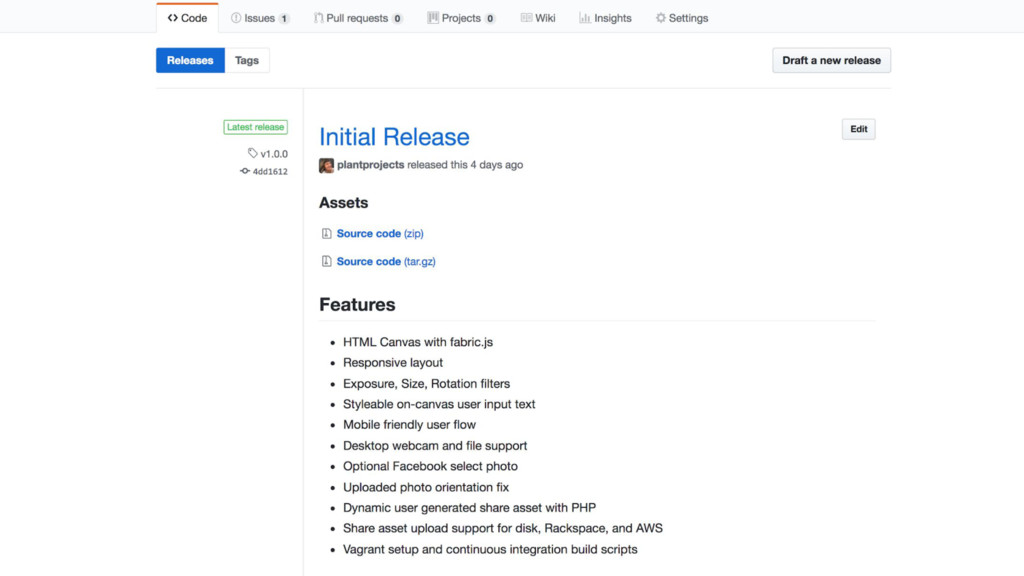Open the plantprojects profile link
The width and height of the screenshot is (1024, 576).
[x=371, y=165]
